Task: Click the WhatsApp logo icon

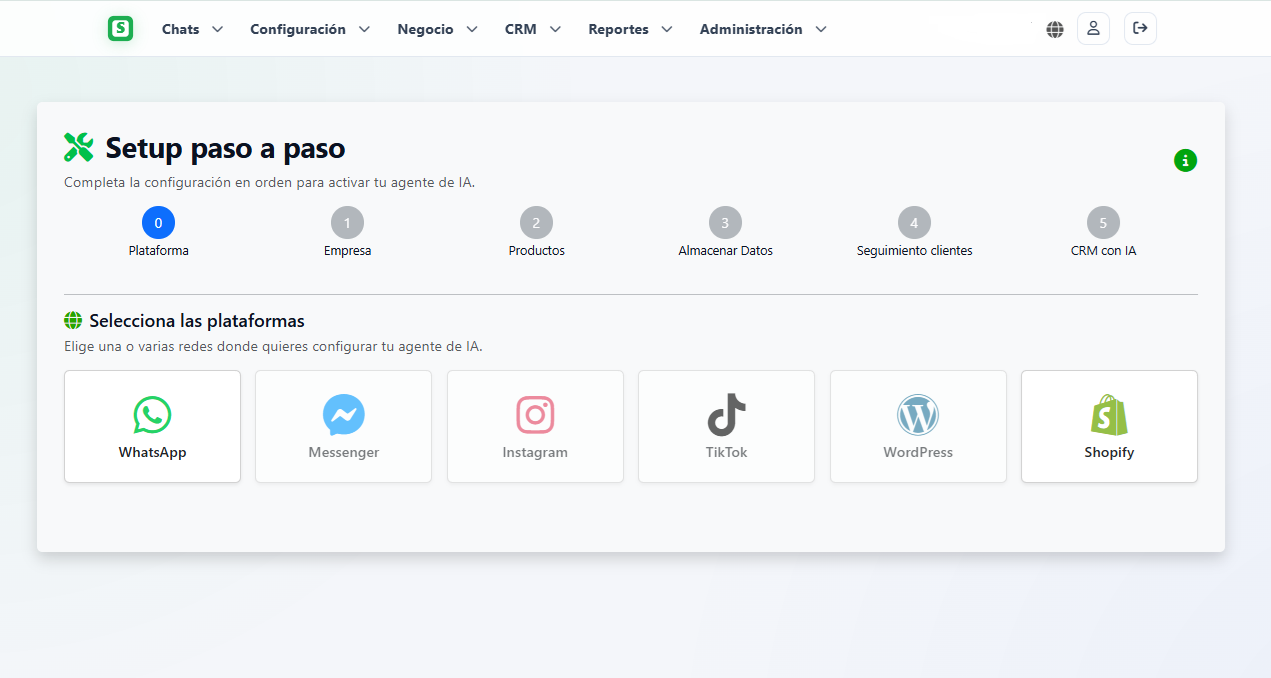Action: pos(152,414)
